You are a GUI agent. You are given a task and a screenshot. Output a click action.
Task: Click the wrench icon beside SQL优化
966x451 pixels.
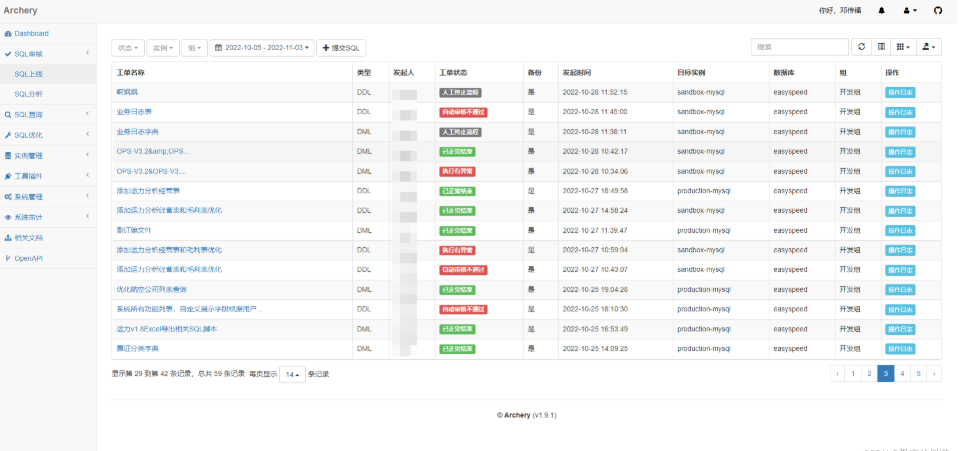coord(8,136)
